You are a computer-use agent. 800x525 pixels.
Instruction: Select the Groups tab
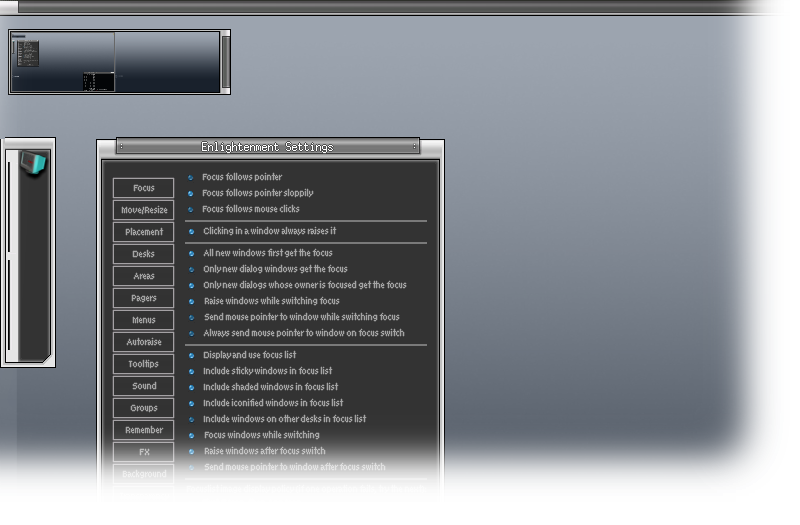pyautogui.click(x=143, y=408)
